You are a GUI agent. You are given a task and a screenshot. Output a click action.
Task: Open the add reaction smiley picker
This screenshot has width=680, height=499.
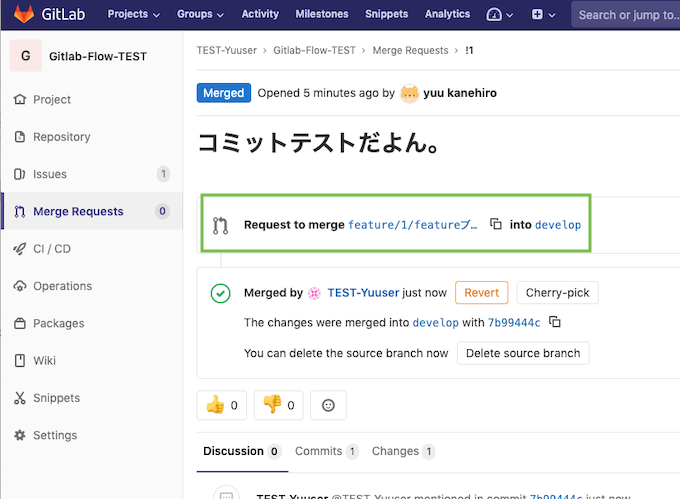[x=328, y=405]
